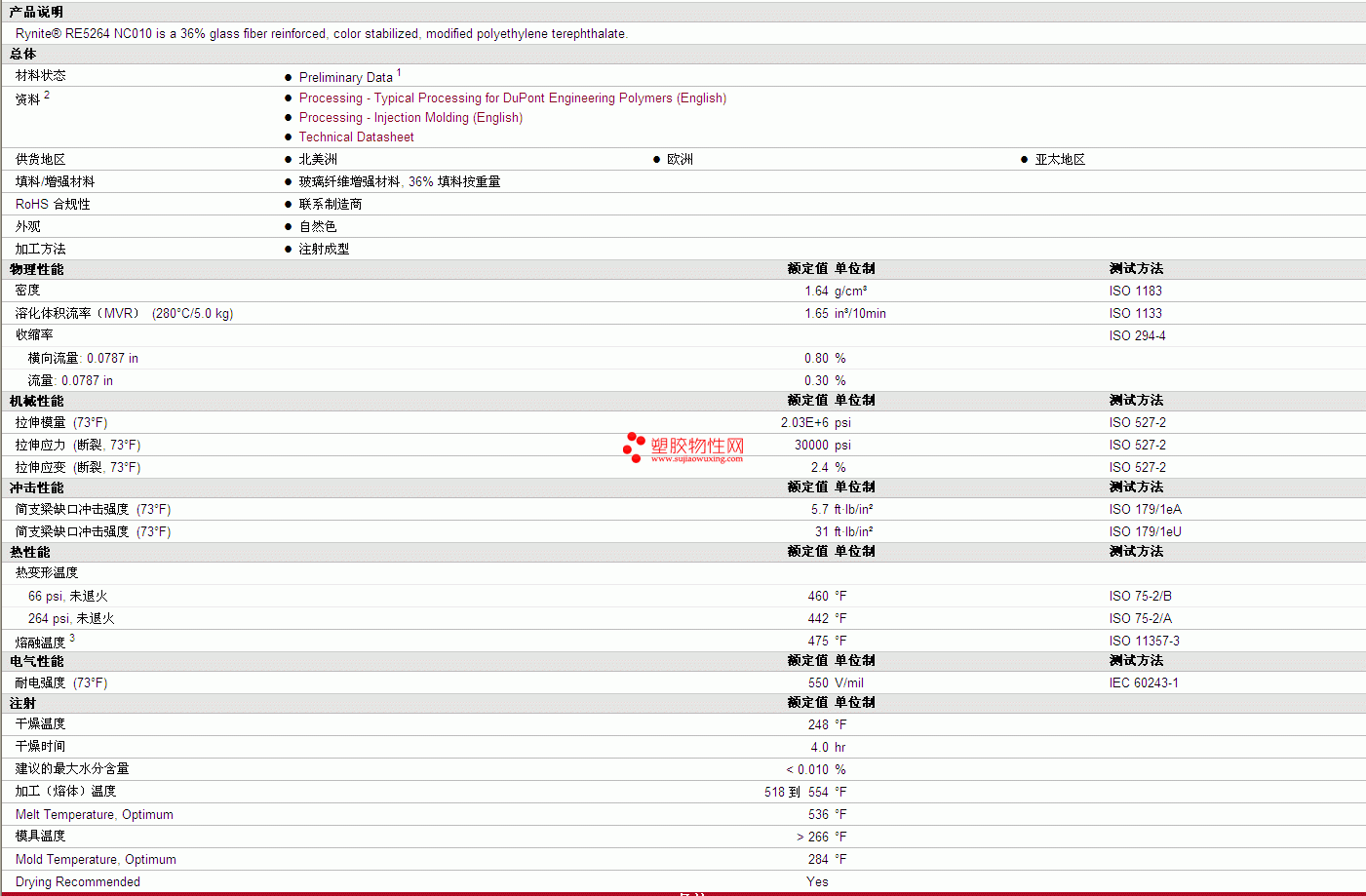This screenshot has width=1366, height=896.
Task: Click the ISO 75-2/B test method
Action: click(x=1141, y=597)
